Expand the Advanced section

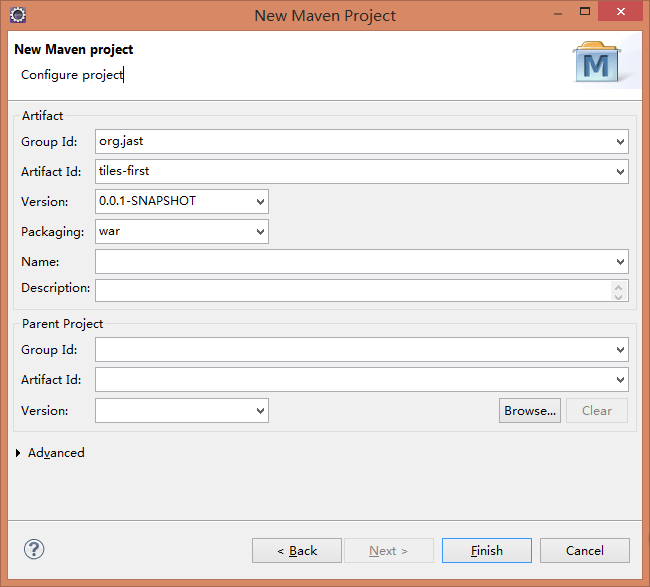tap(18, 453)
